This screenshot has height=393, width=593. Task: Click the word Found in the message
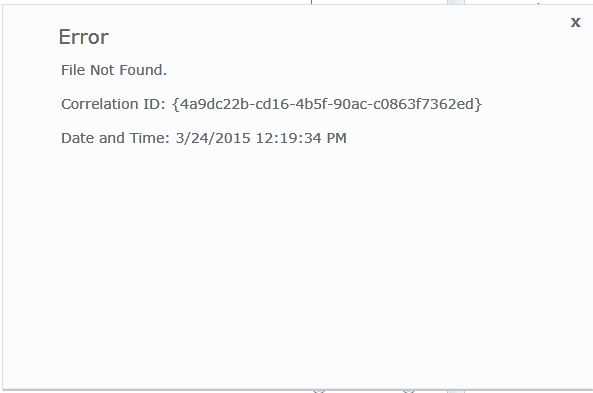tap(142, 70)
